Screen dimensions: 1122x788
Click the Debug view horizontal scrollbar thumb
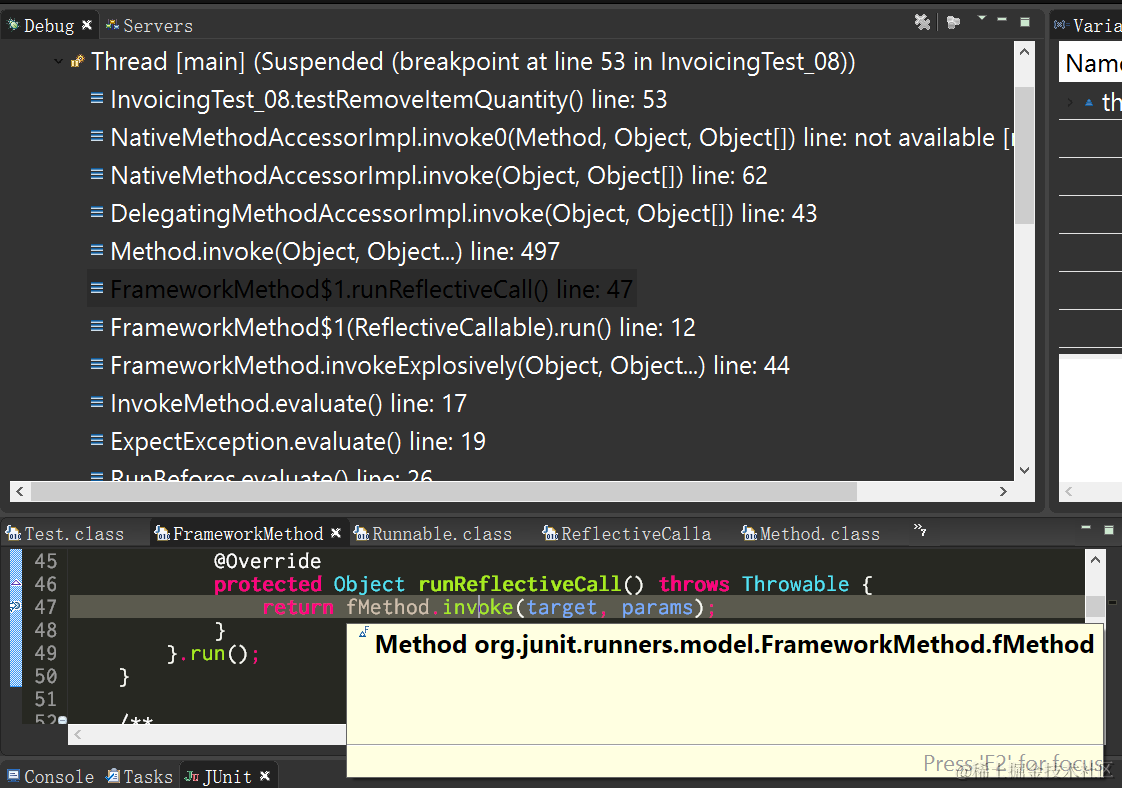pyautogui.click(x=444, y=491)
